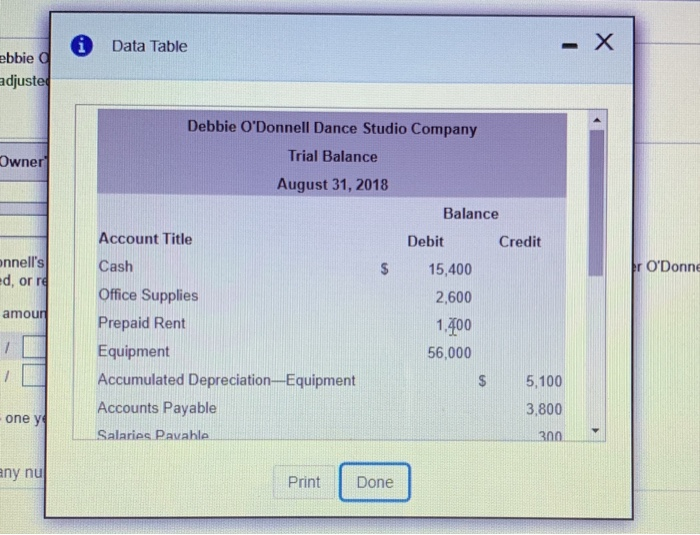700x535 pixels.
Task: Click the blue info icon beside Data Table
Action: 82,46
